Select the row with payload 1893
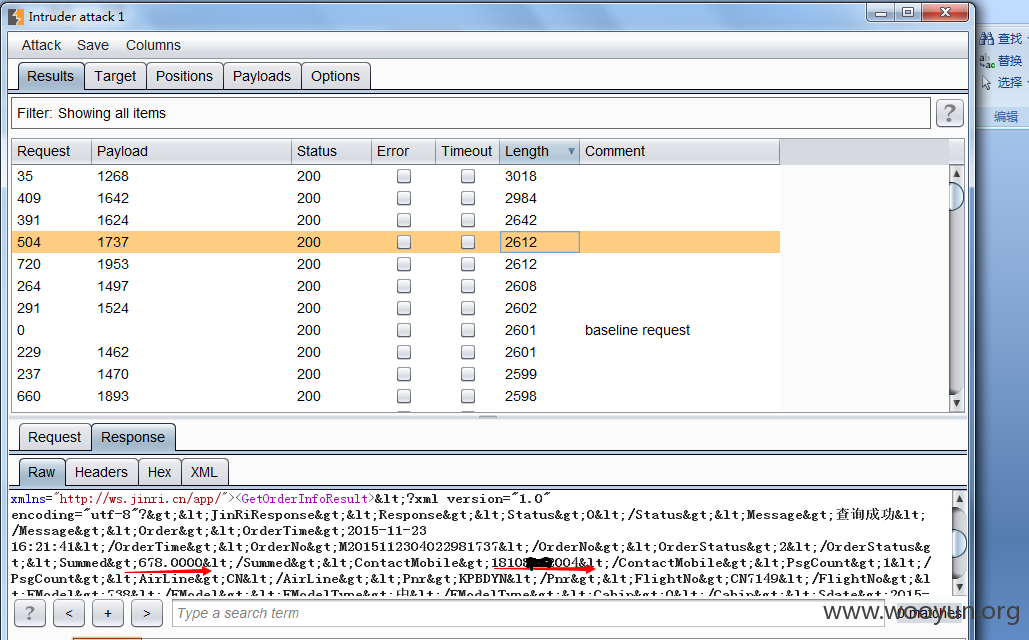 click(396, 396)
